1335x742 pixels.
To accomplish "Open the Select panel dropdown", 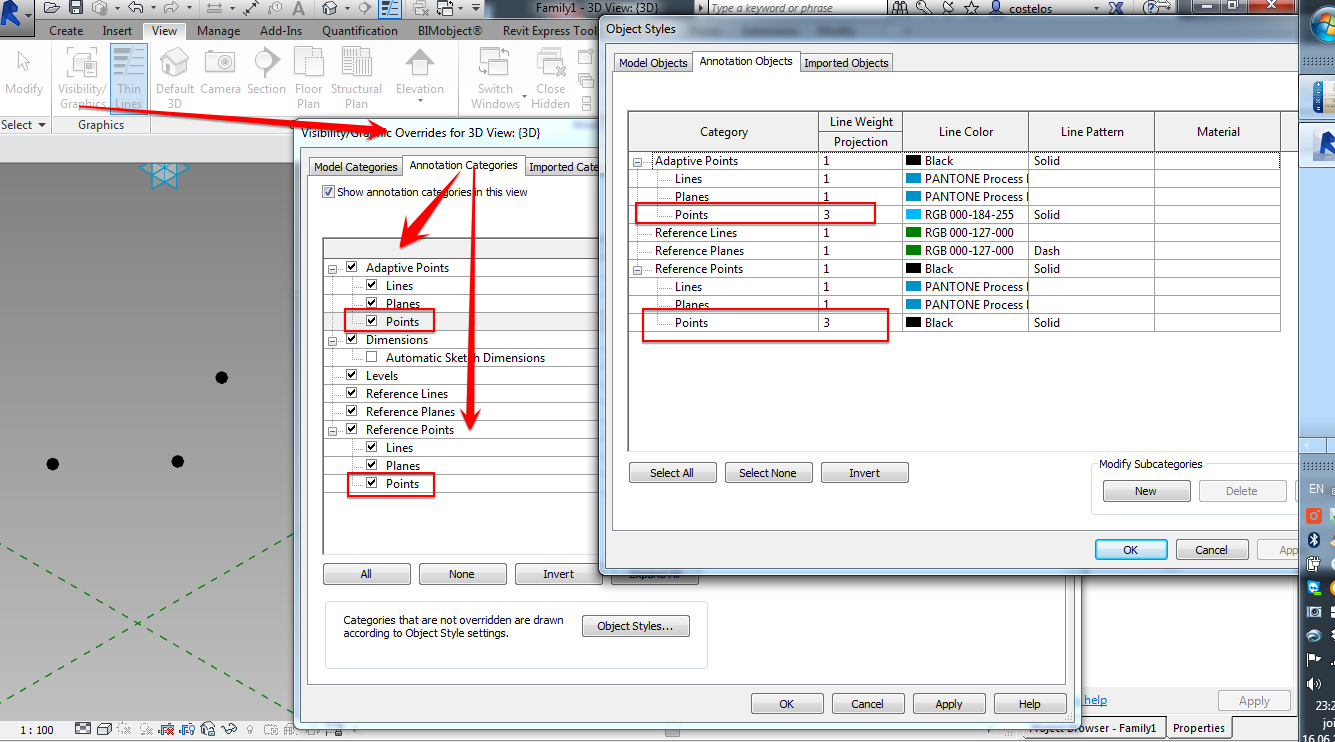I will (x=42, y=124).
